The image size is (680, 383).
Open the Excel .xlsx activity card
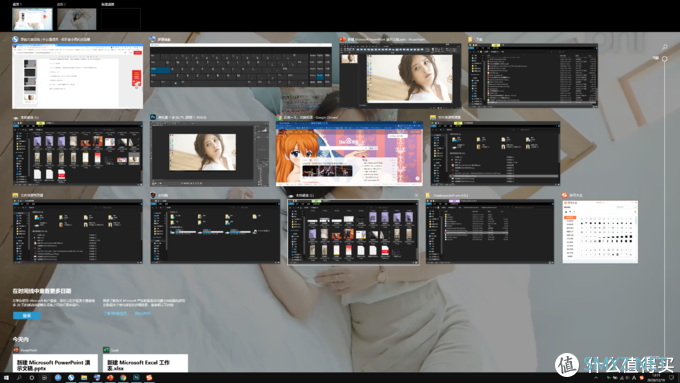coord(145,363)
